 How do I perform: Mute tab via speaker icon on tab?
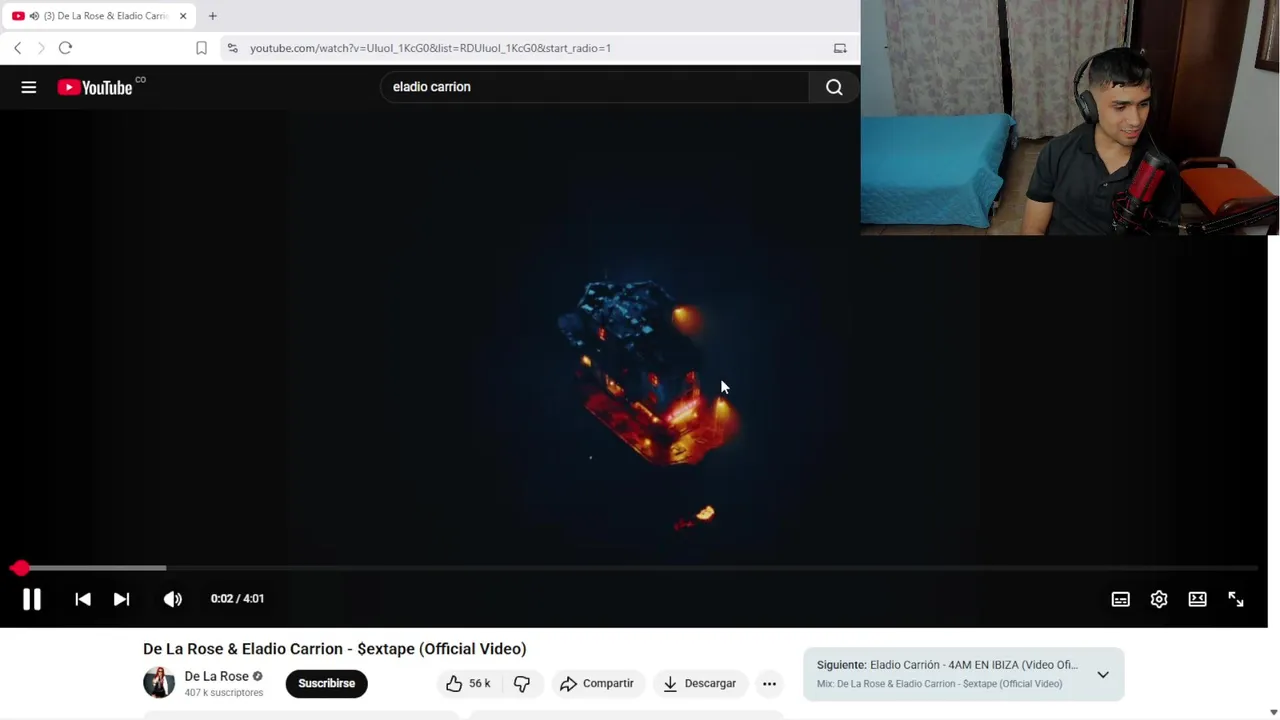(34, 16)
